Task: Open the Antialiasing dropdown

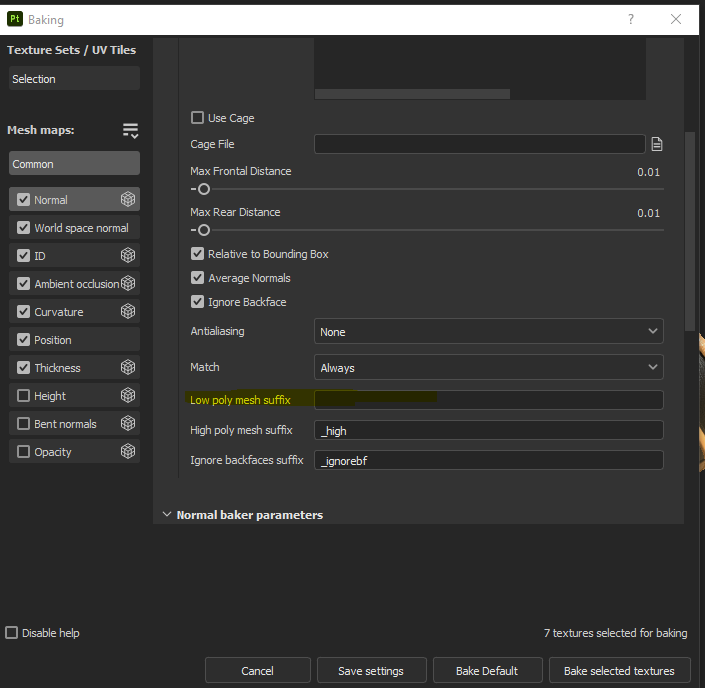Action: [x=488, y=331]
